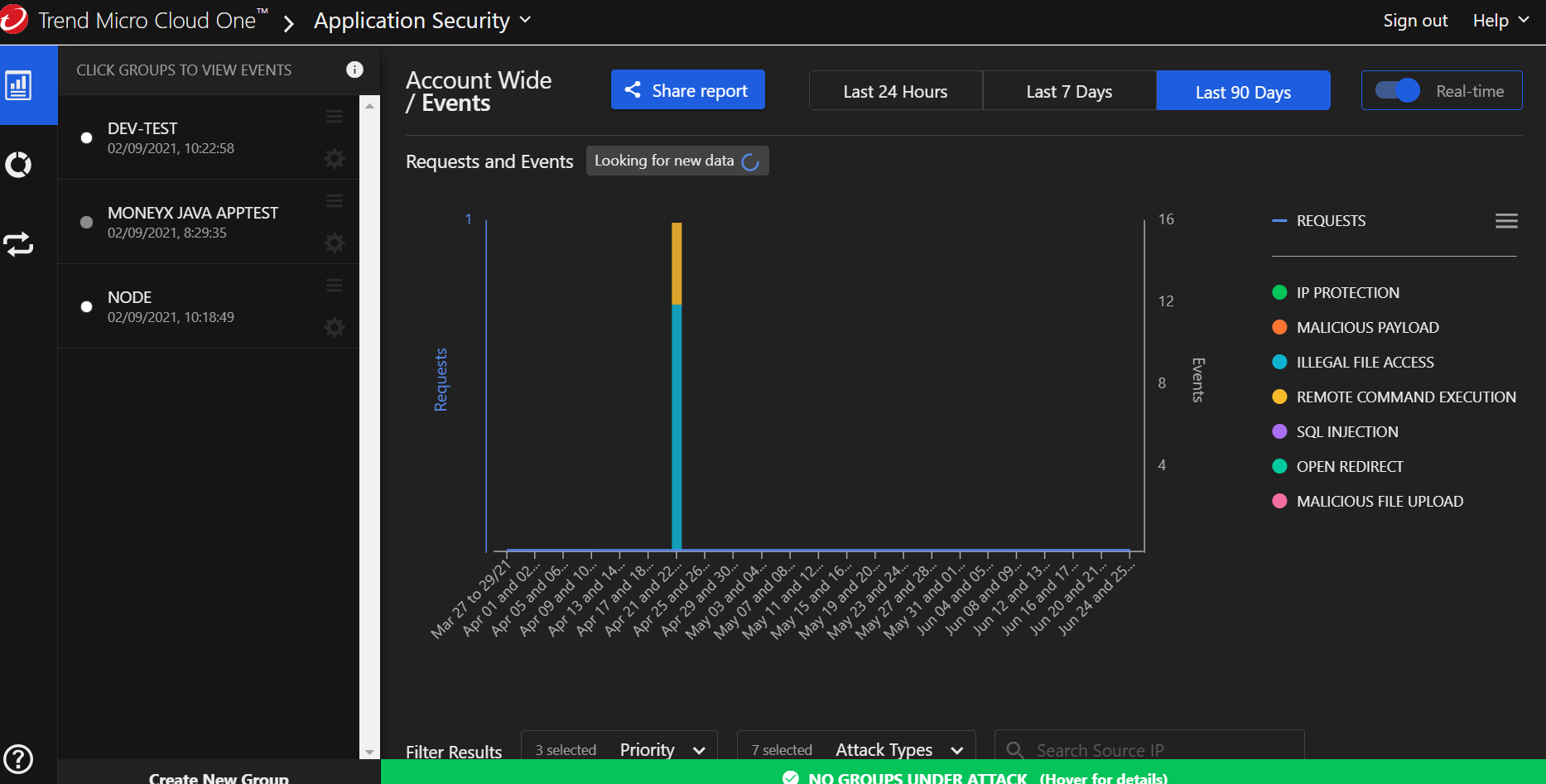Select Last 7 Days tab
The height and width of the screenshot is (784, 1546).
(x=1069, y=91)
